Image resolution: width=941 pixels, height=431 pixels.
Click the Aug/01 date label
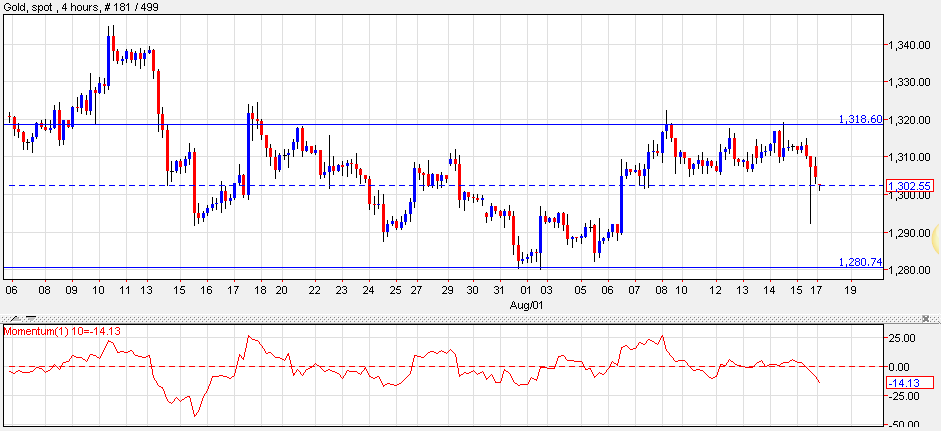(x=525, y=304)
